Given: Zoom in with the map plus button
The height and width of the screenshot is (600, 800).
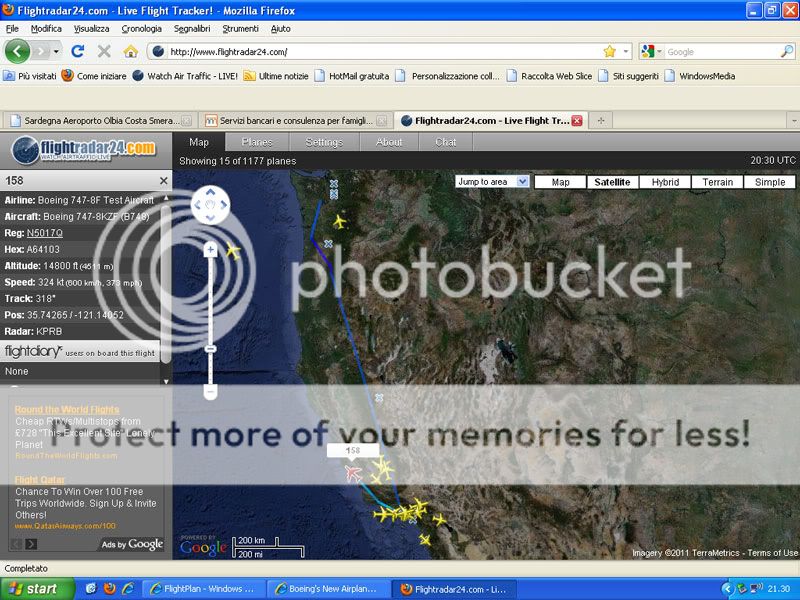Looking at the screenshot, I should [x=210, y=250].
